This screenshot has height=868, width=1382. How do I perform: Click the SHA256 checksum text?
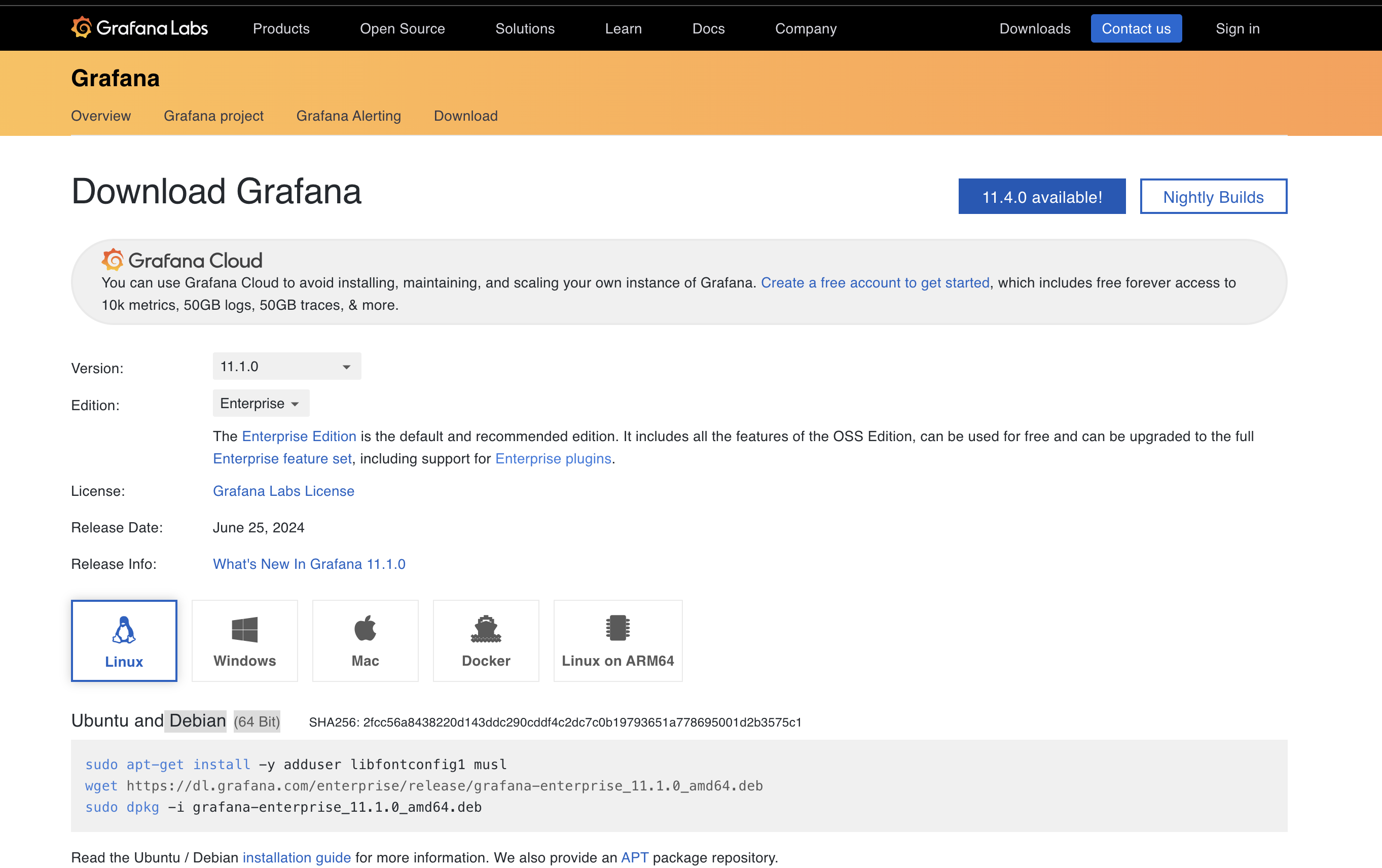tap(555, 723)
